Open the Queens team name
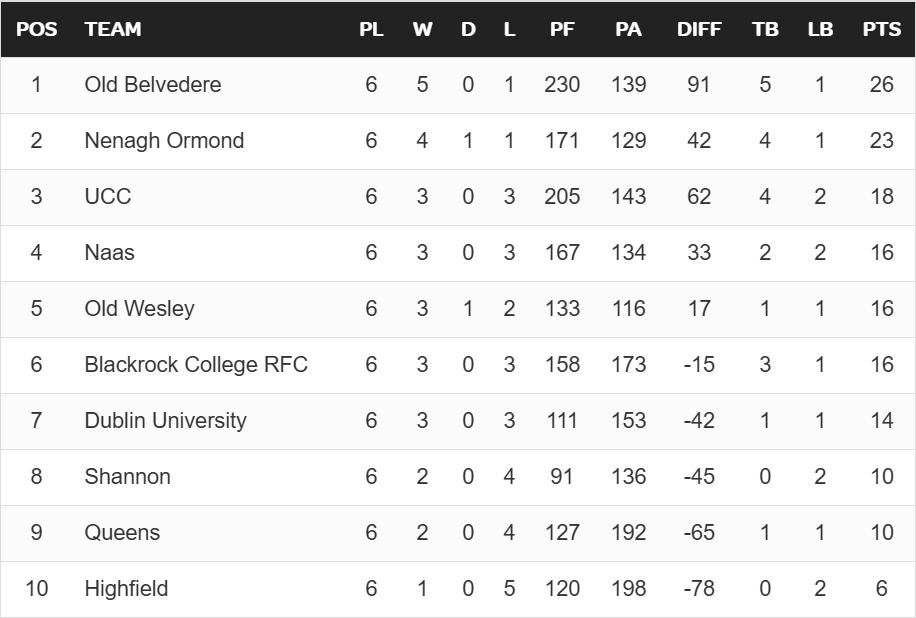916x618 pixels. pos(122,533)
